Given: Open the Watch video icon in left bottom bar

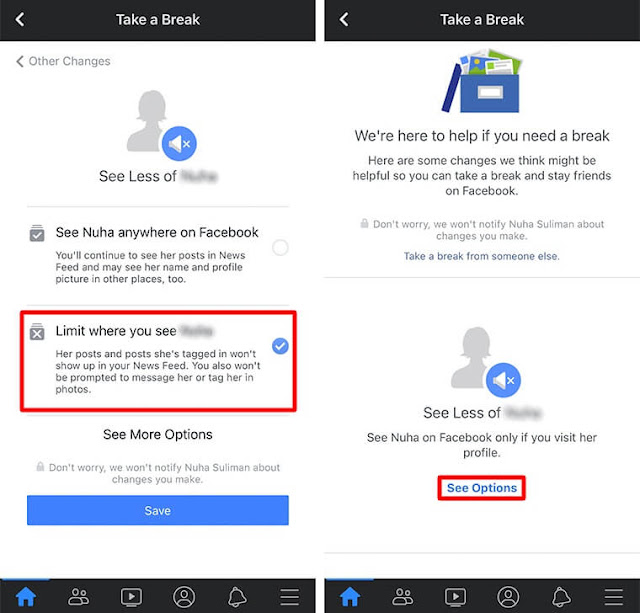Looking at the screenshot, I should click(x=131, y=597).
